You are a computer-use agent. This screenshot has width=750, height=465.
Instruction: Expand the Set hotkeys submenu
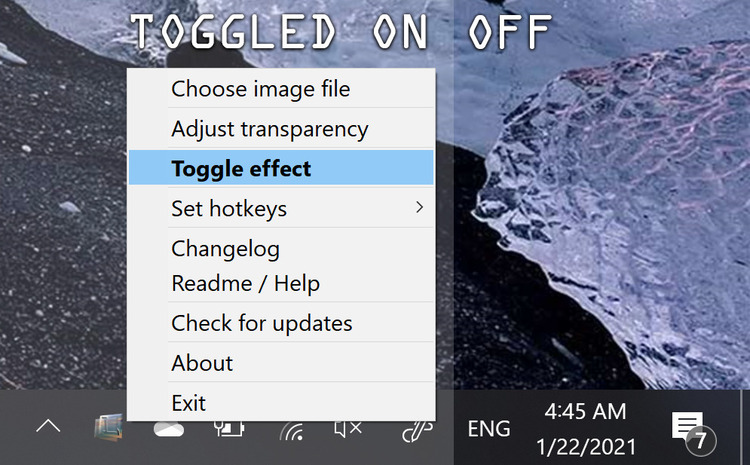tap(281, 208)
